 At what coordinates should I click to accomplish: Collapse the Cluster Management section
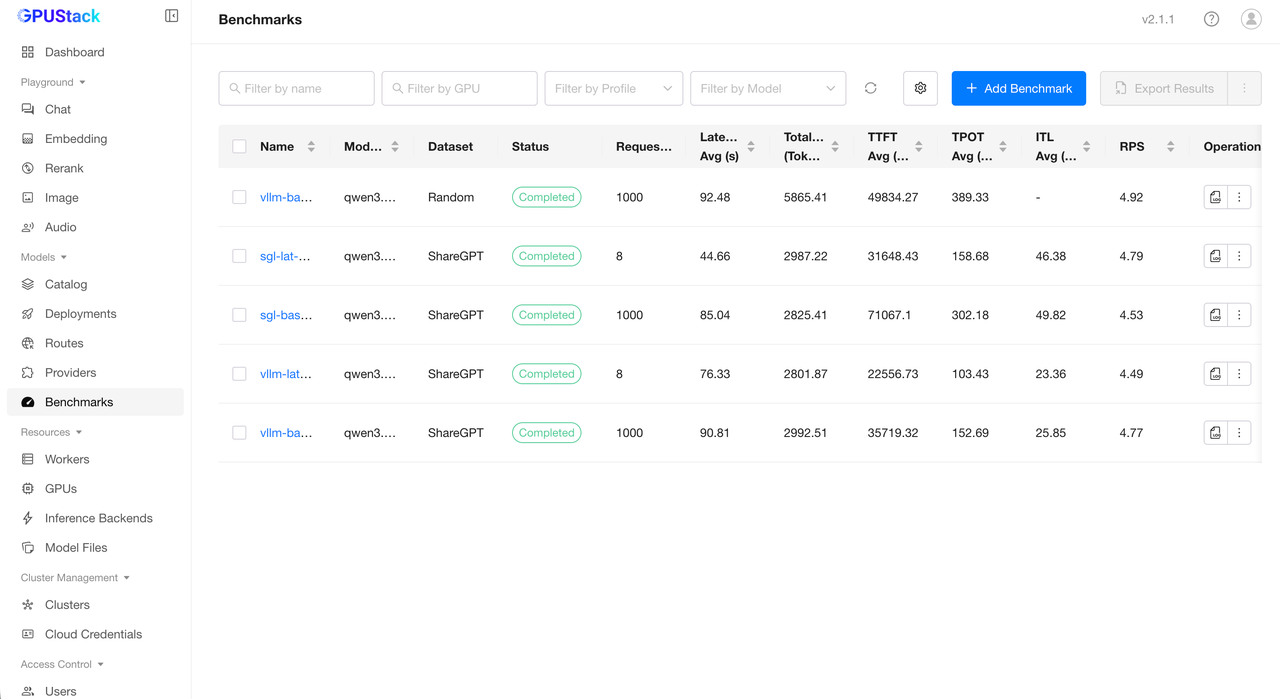75,578
